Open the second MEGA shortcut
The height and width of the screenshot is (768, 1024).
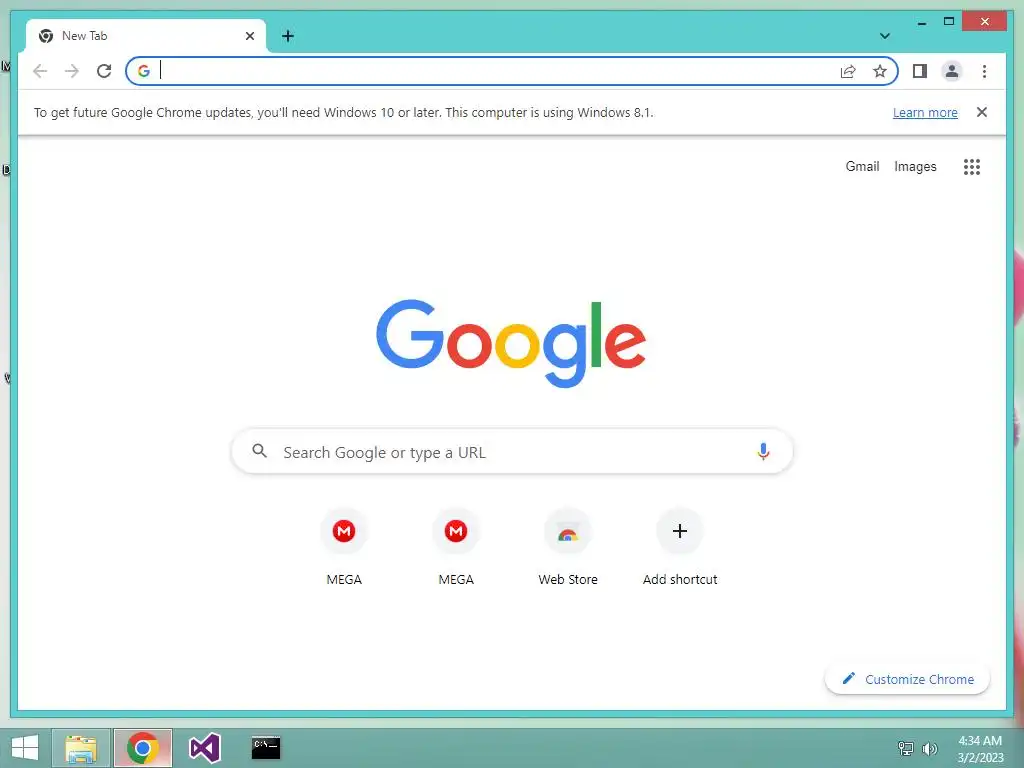456,549
